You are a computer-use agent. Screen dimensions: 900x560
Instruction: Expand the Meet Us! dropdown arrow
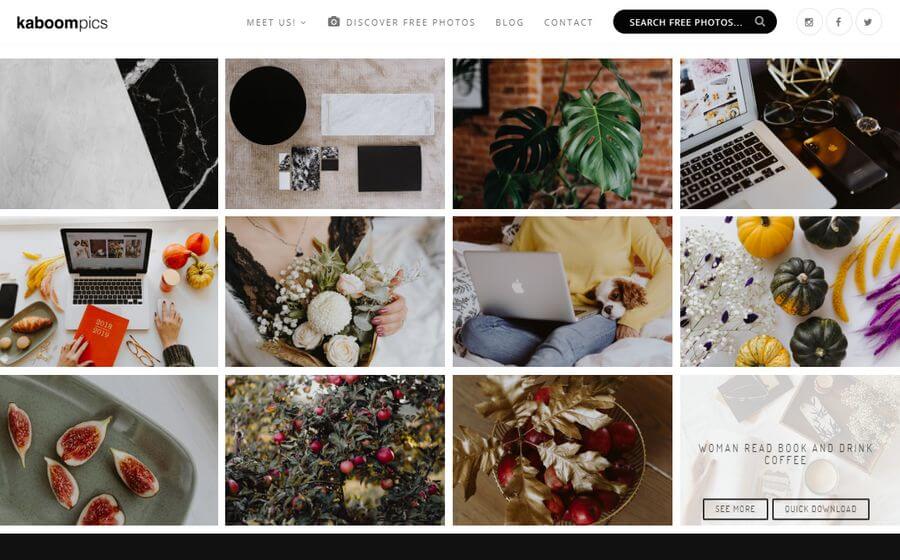[304, 23]
